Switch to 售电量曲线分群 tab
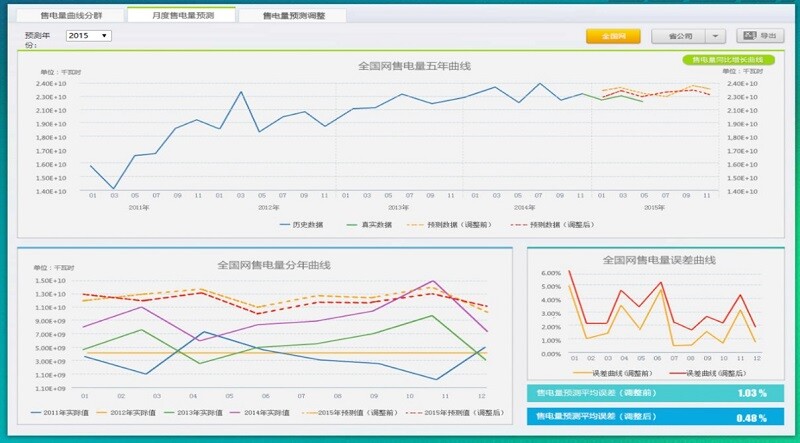The width and height of the screenshot is (800, 443). [70, 16]
